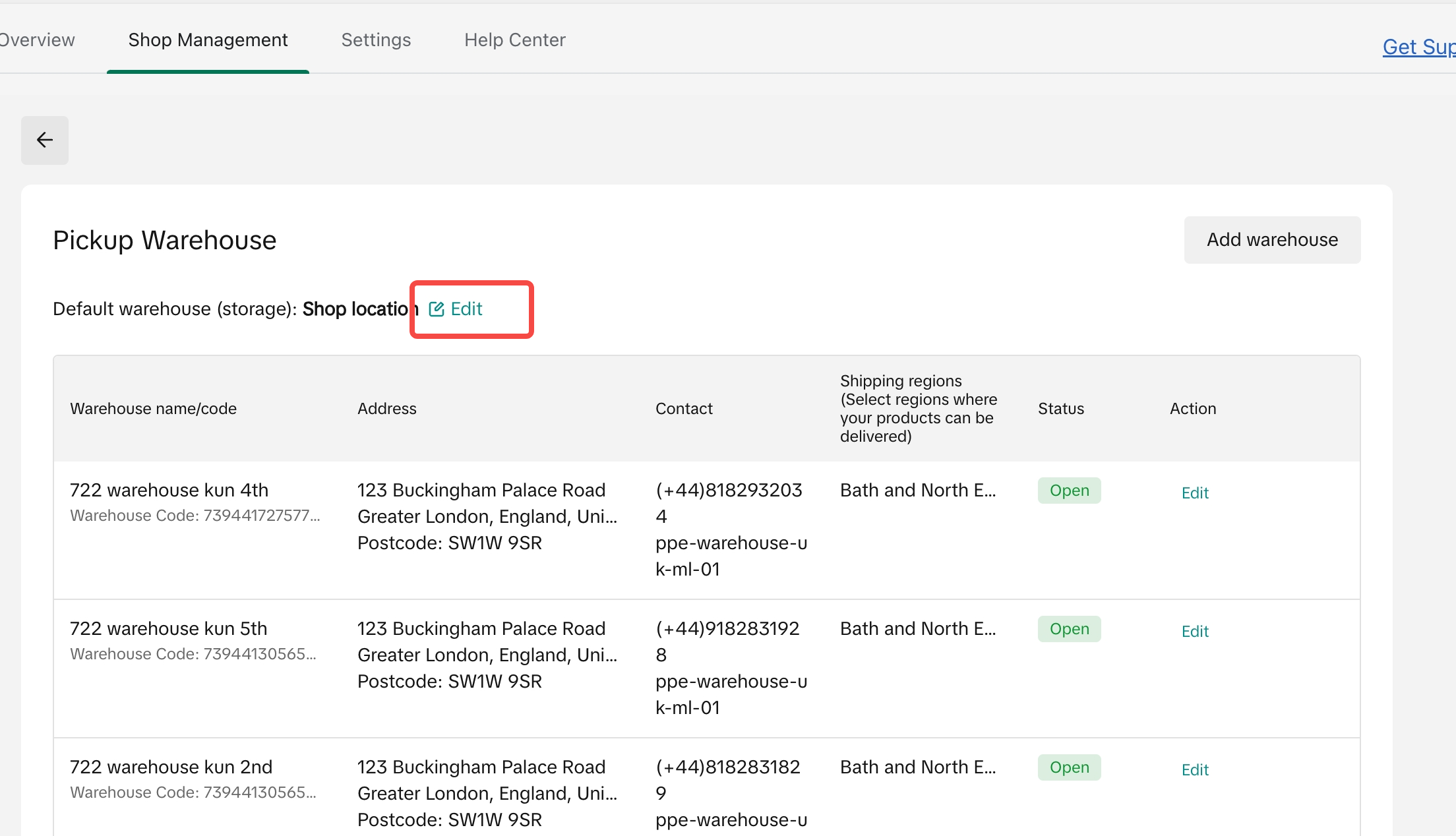
Task: Edit the default warehouse storage location
Action: coord(466,309)
